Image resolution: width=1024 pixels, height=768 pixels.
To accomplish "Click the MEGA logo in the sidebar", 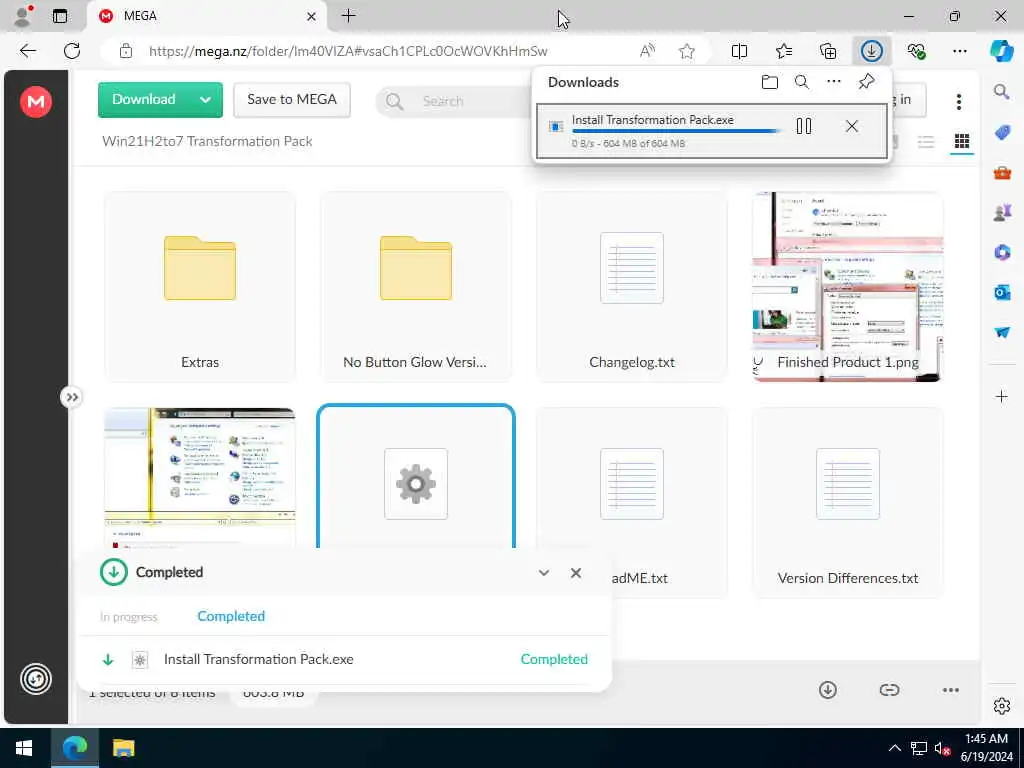I will (36, 102).
